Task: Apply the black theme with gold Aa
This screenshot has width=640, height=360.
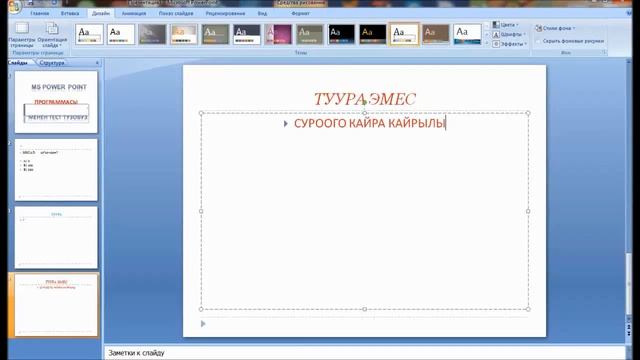Action: point(373,34)
